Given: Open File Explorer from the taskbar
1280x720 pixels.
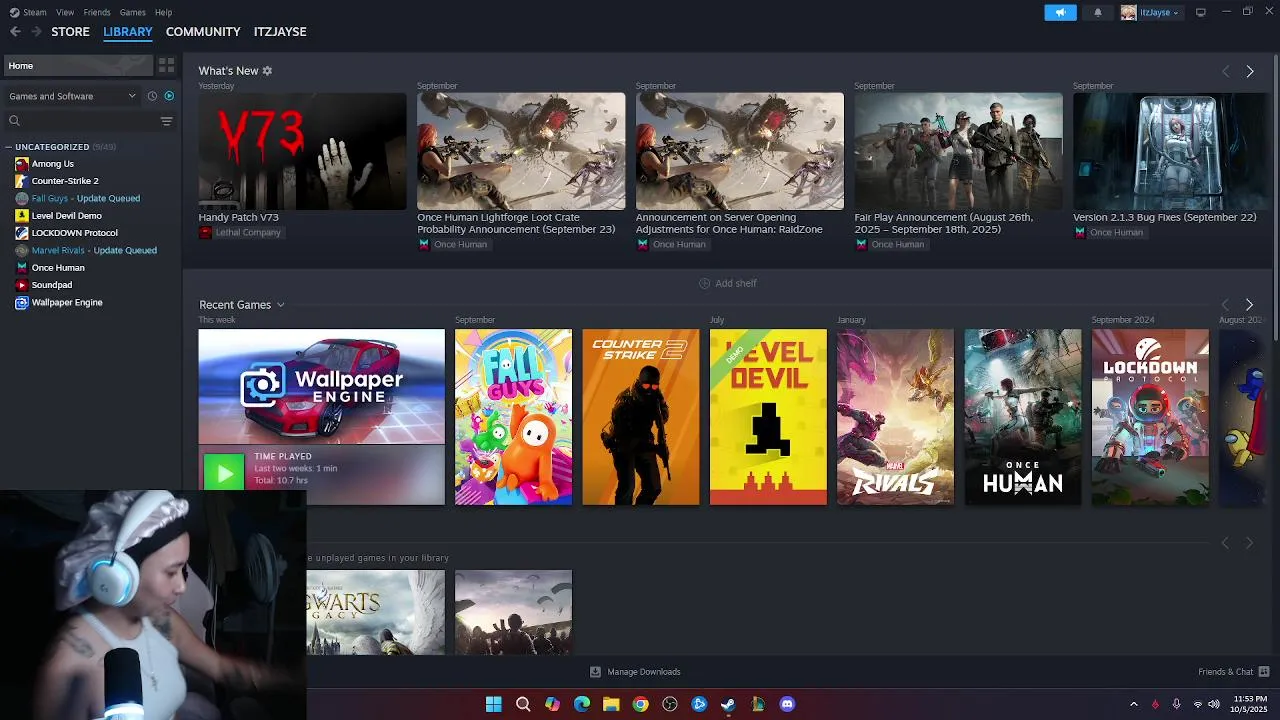Looking at the screenshot, I should tap(611, 704).
